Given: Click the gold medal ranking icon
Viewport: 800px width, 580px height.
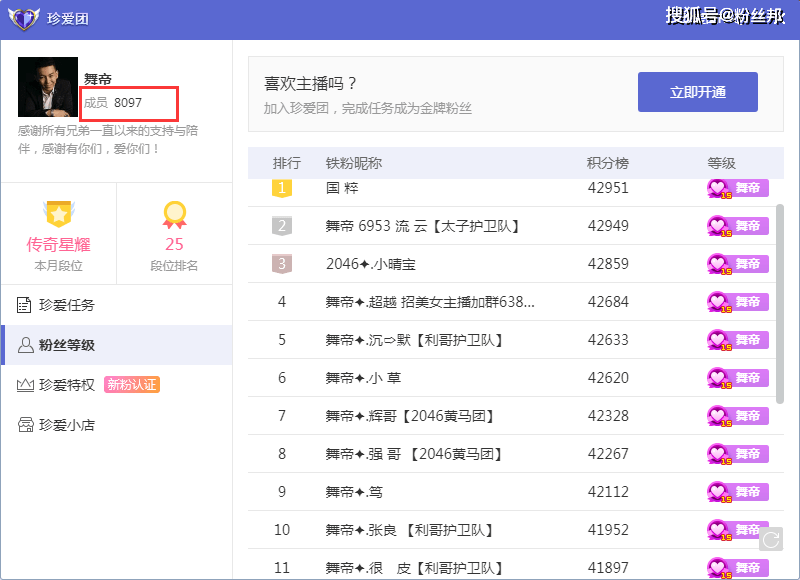Looking at the screenshot, I should pyautogui.click(x=175, y=214).
